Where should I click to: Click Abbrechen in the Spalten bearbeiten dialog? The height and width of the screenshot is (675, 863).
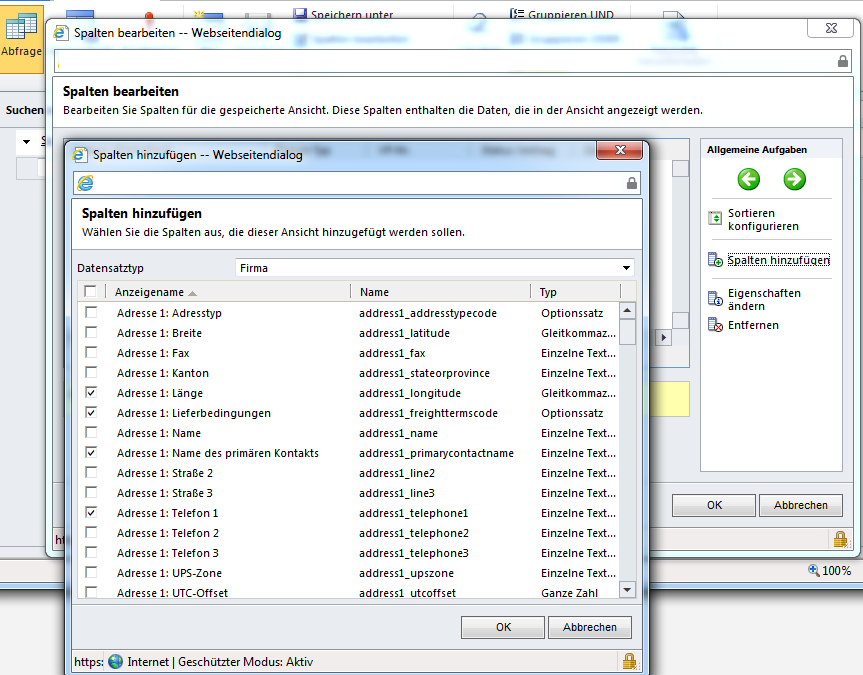coord(800,505)
